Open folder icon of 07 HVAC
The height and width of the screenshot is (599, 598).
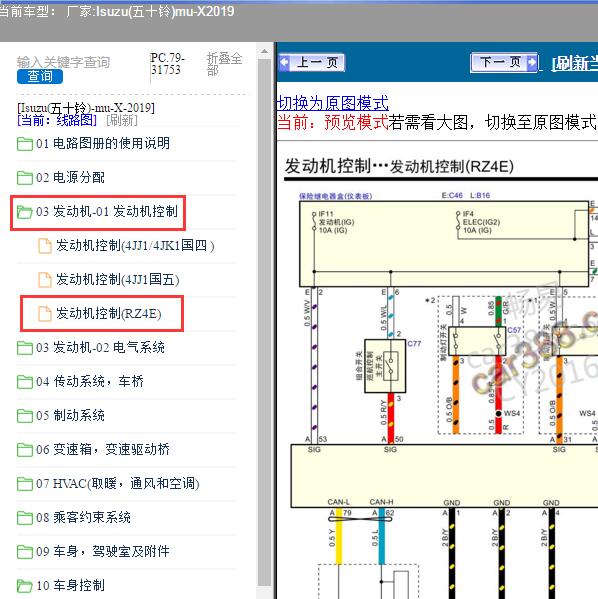pos(25,484)
